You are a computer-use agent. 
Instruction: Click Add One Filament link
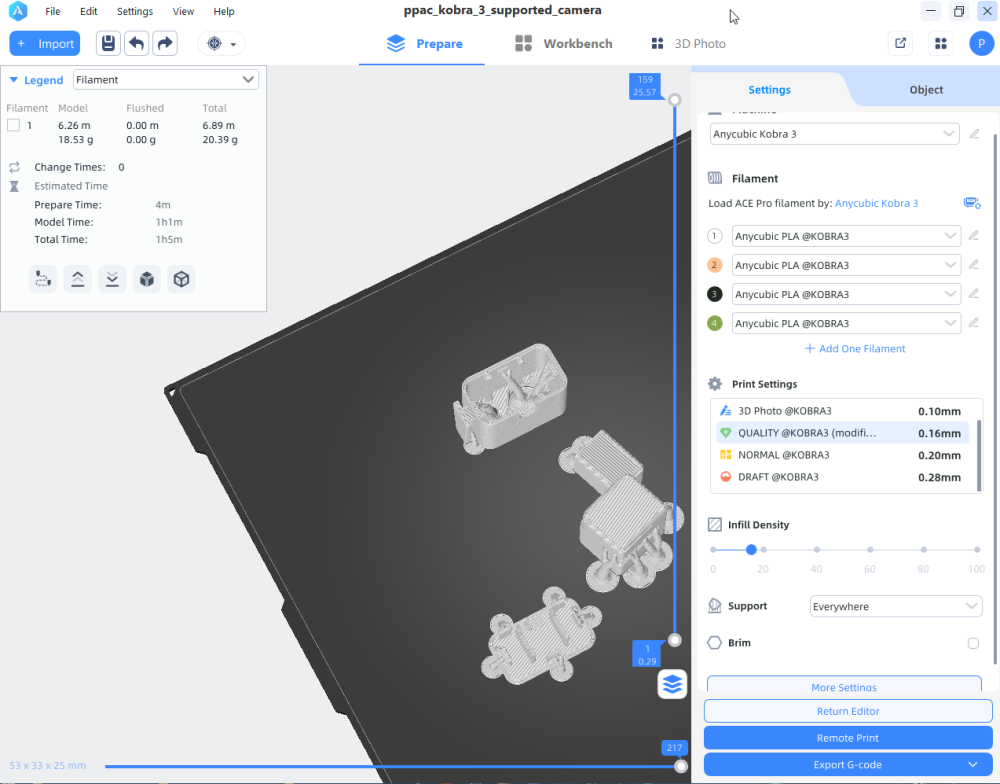(855, 348)
